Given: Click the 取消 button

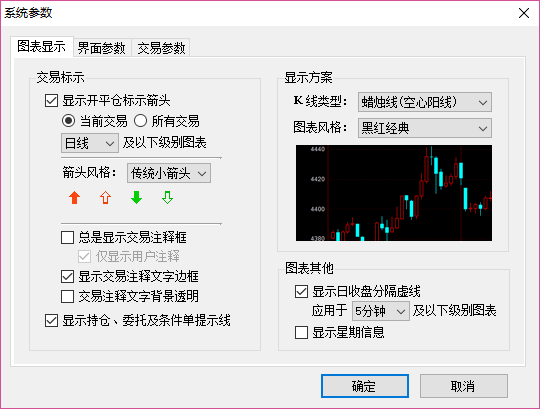Looking at the screenshot, I should (x=464, y=386).
